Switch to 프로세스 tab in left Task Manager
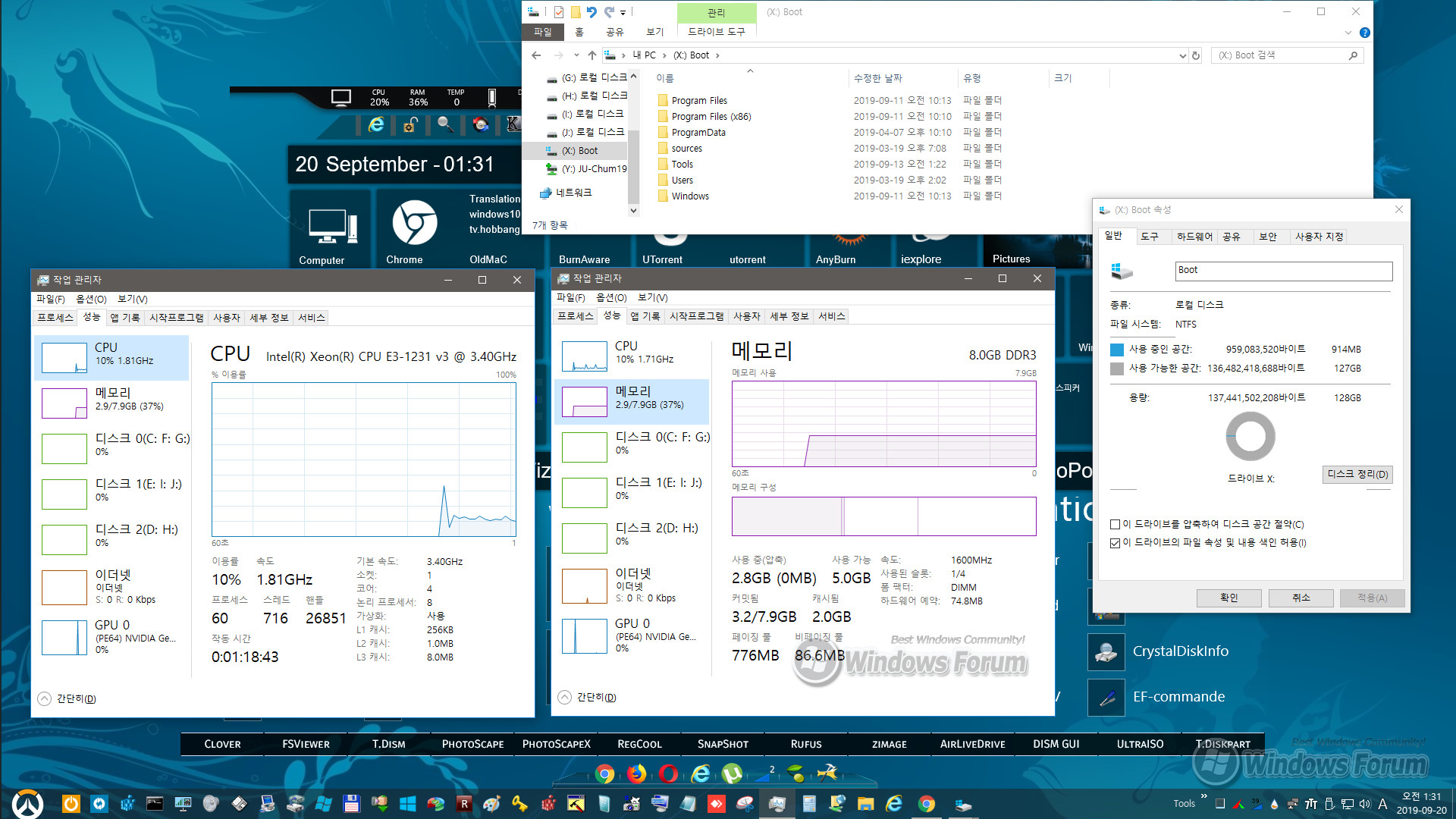This screenshot has height=819, width=1456. 55,318
